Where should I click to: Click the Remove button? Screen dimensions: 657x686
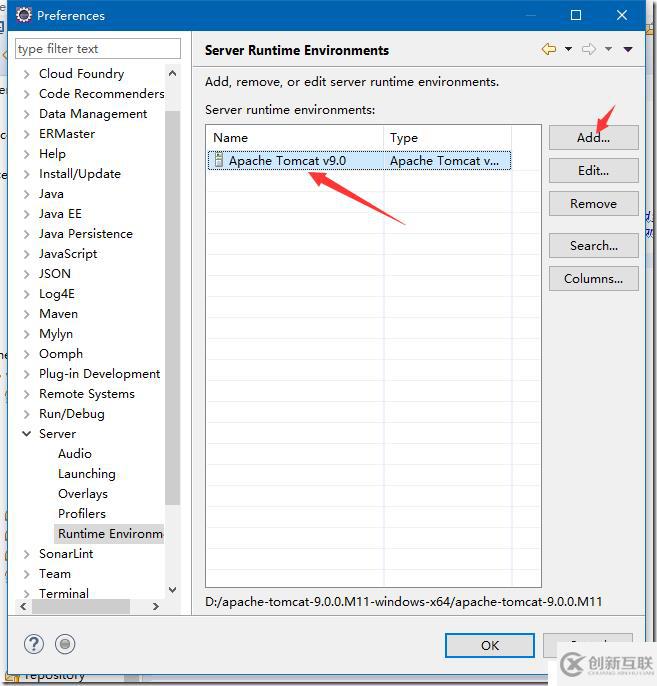(594, 203)
